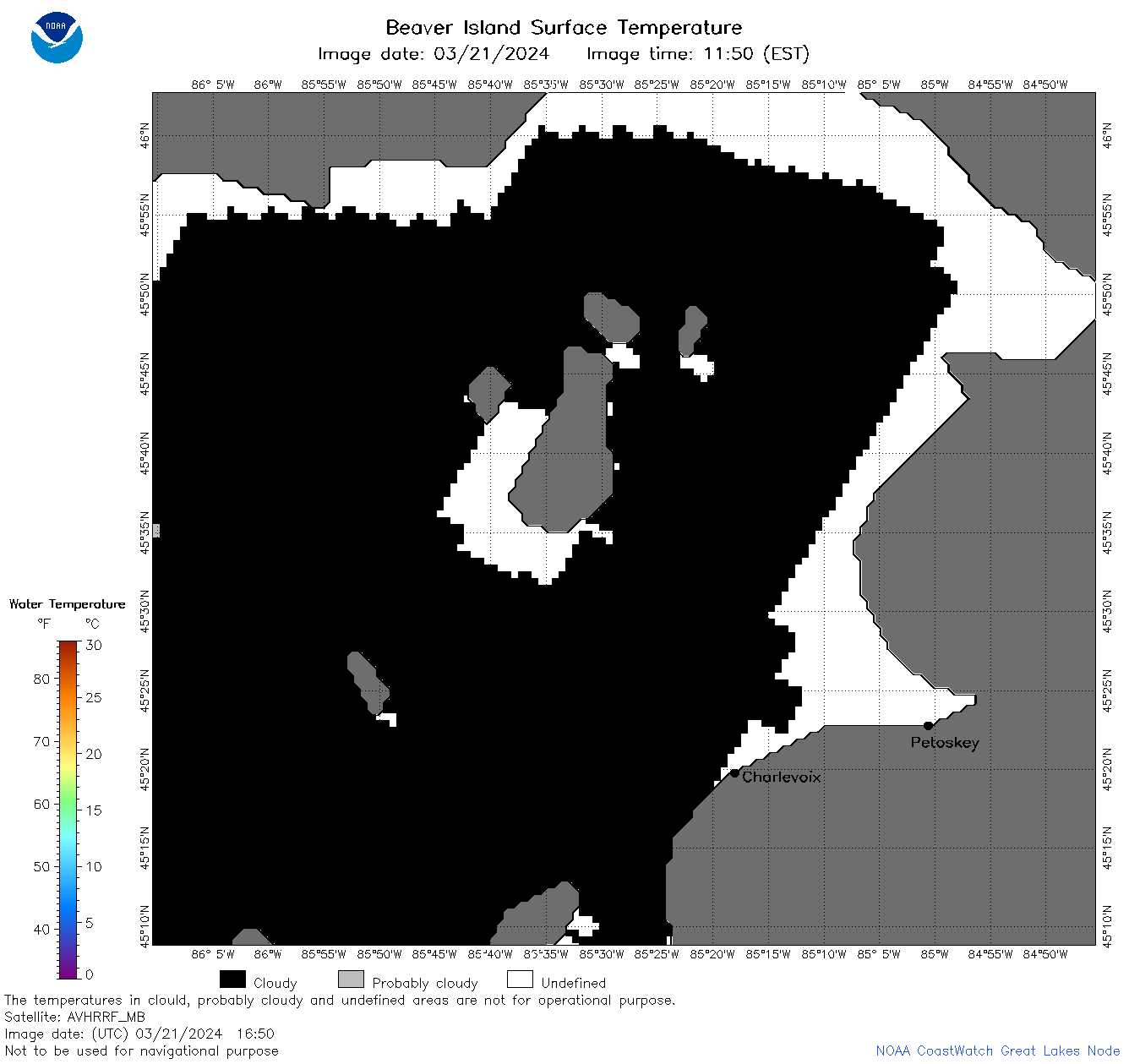Viewport: 1129px width, 1064px height.
Task: Click 'Not to be used for navigational purpose'
Action: pos(141,1050)
